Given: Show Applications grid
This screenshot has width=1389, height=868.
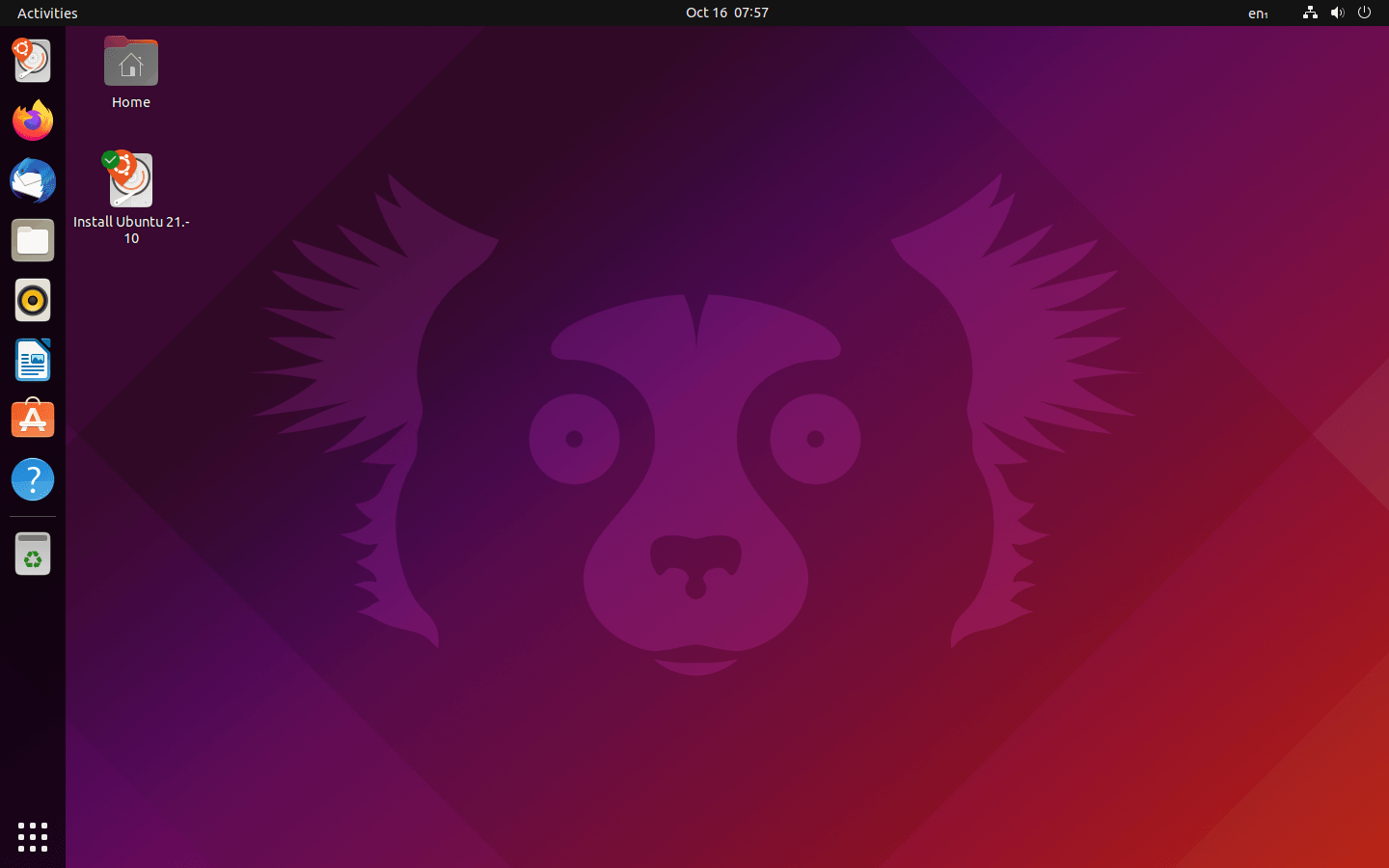Looking at the screenshot, I should 33,836.
